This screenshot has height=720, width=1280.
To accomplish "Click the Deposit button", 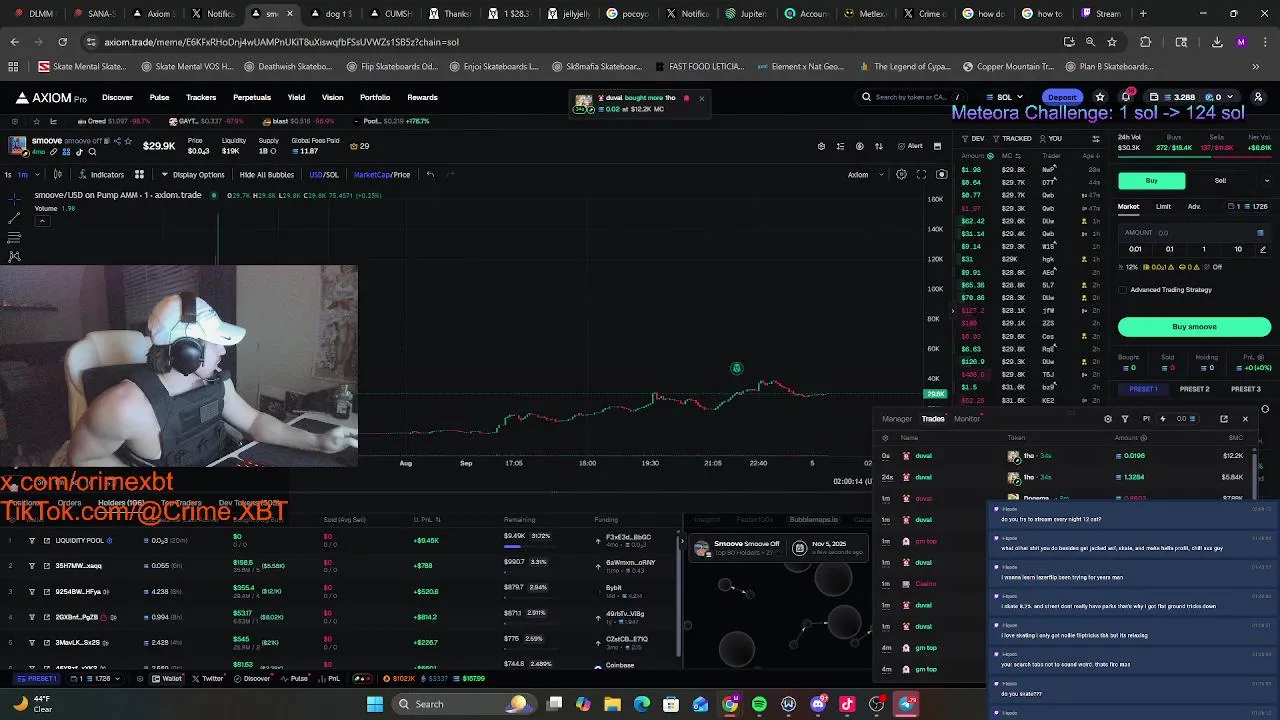I will 1062,97.
